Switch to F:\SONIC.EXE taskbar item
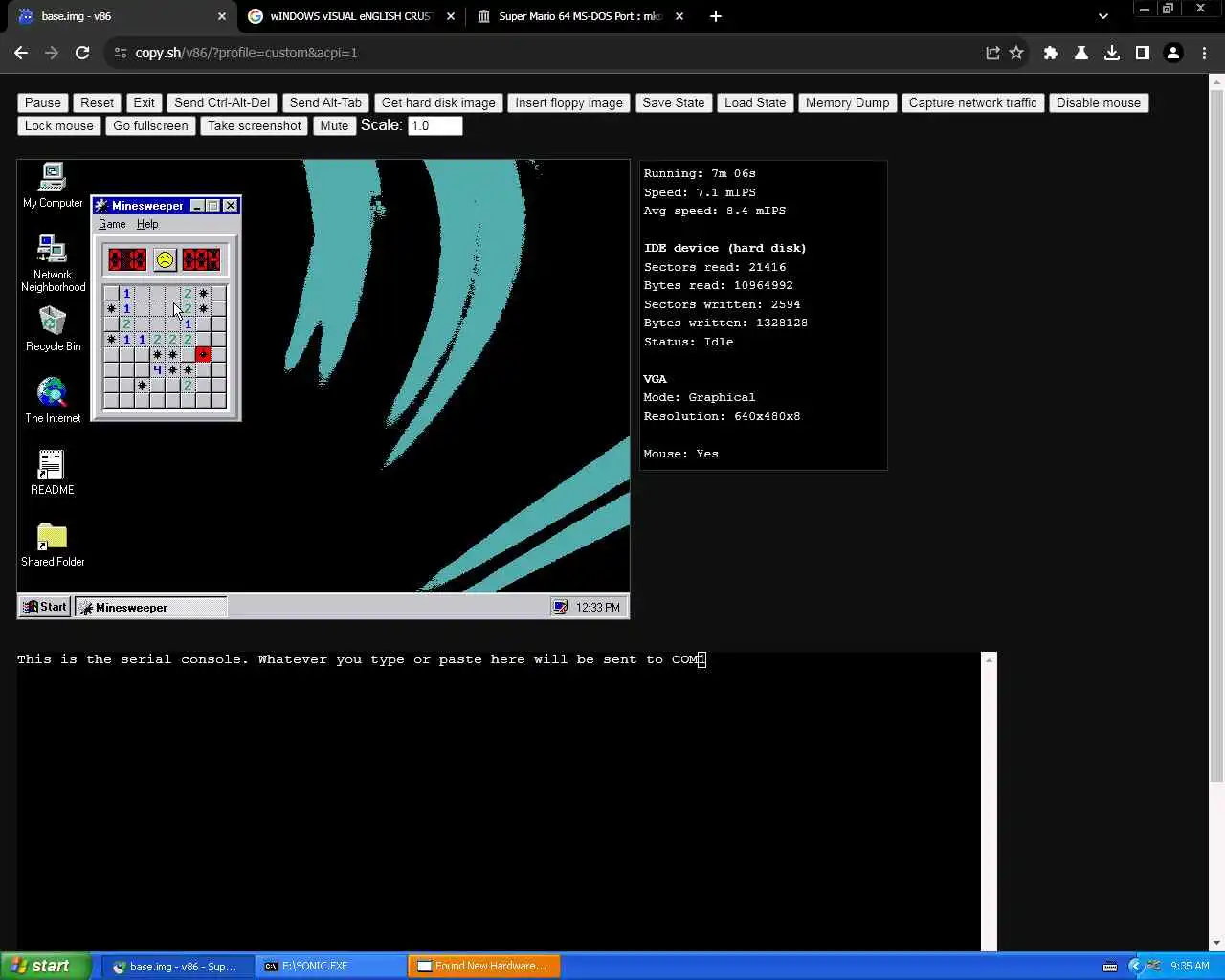Viewport: 1225px width, 980px height. [331, 966]
